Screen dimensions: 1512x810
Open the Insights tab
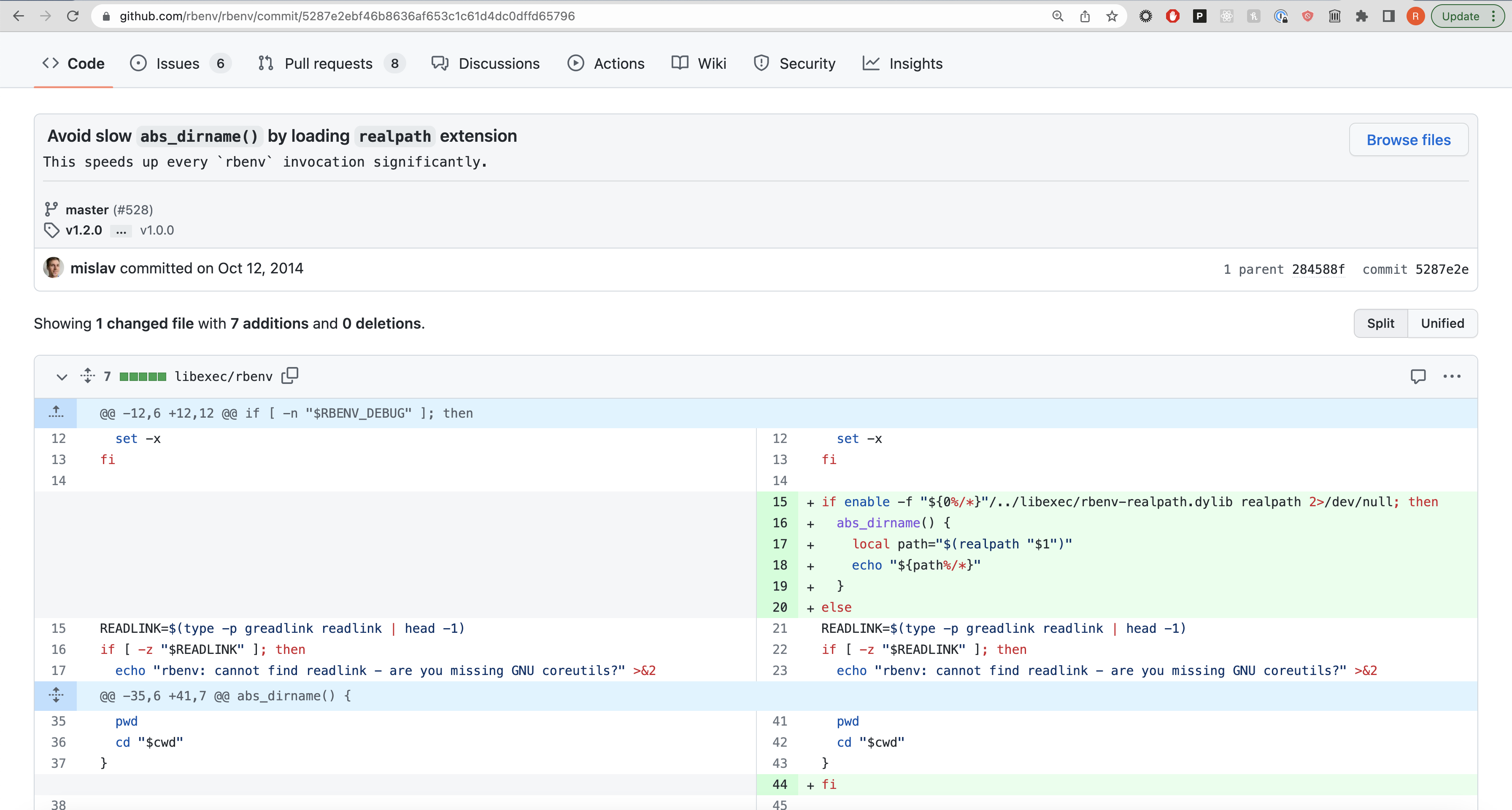point(903,63)
